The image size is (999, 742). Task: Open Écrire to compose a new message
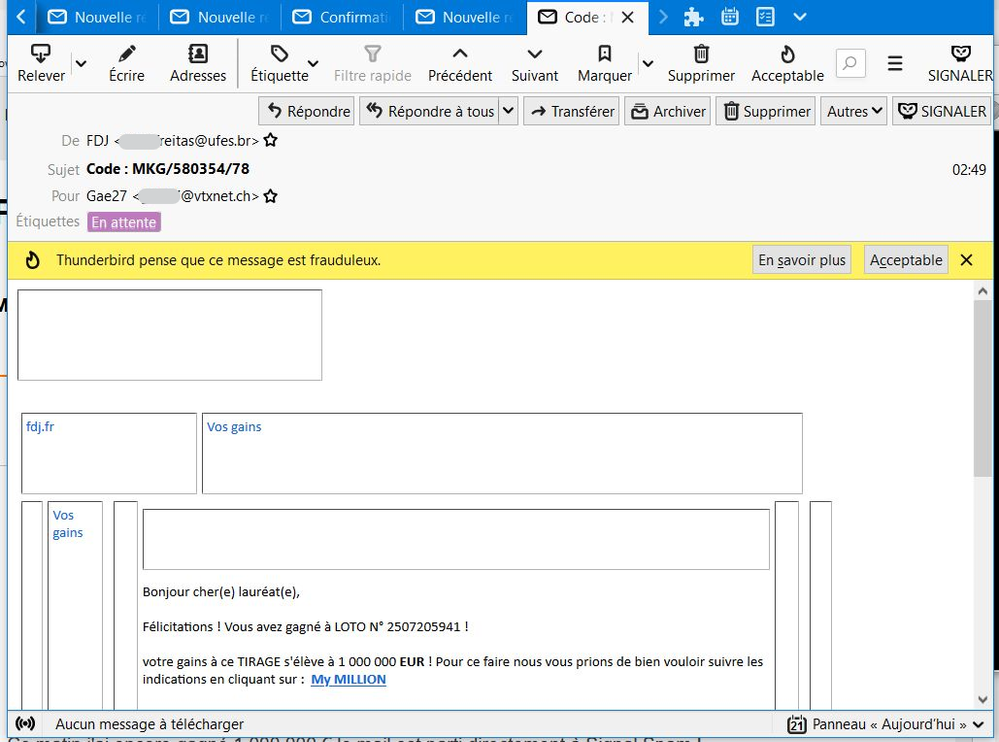pos(127,55)
